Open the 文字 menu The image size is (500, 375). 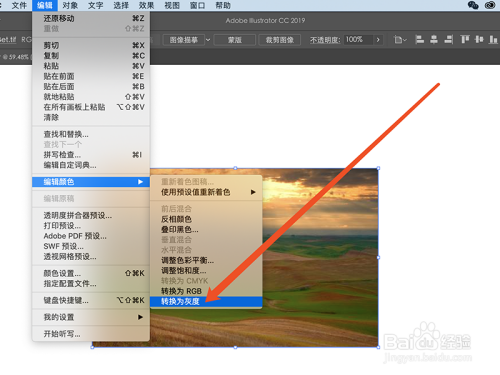coord(96,5)
